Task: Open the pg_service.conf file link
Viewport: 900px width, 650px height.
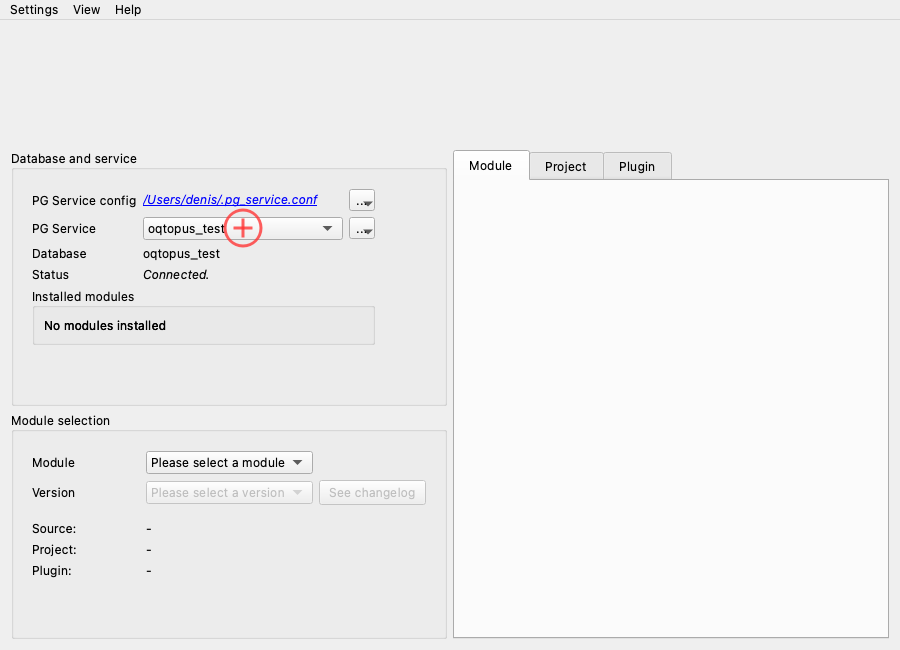Action: (230, 200)
